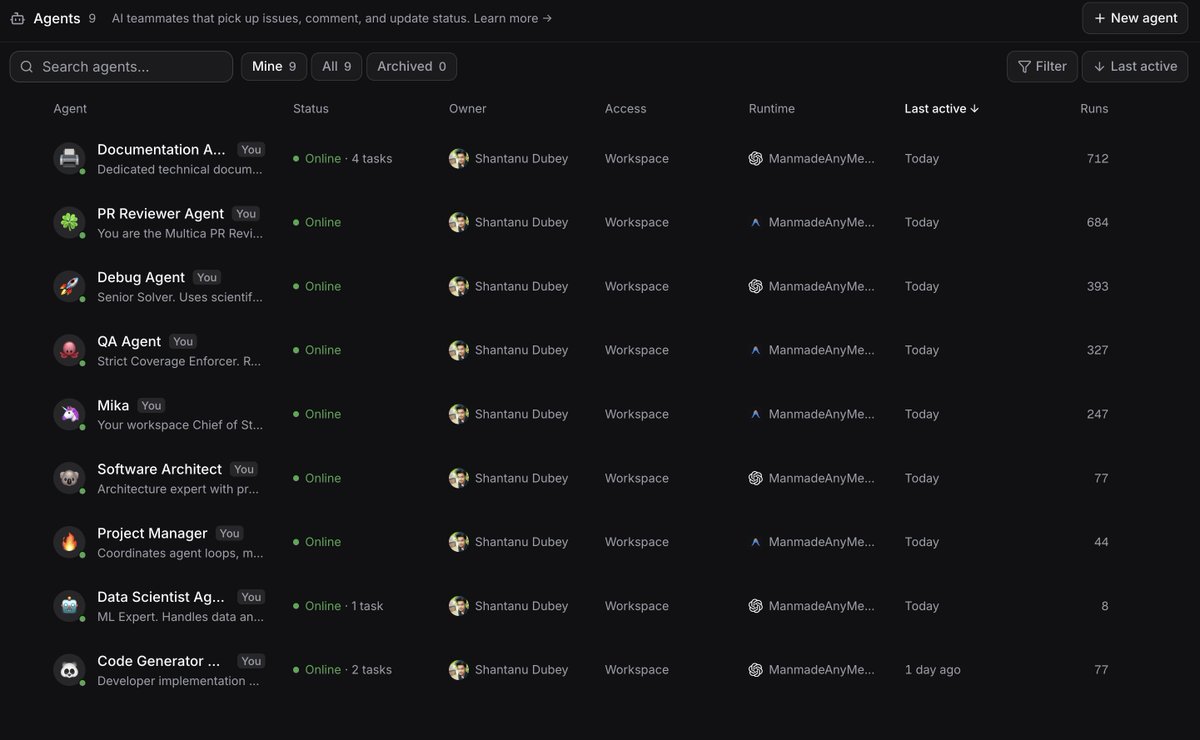This screenshot has width=1200, height=740.
Task: Click runtime icon in Documentation Agent row
Action: point(756,158)
